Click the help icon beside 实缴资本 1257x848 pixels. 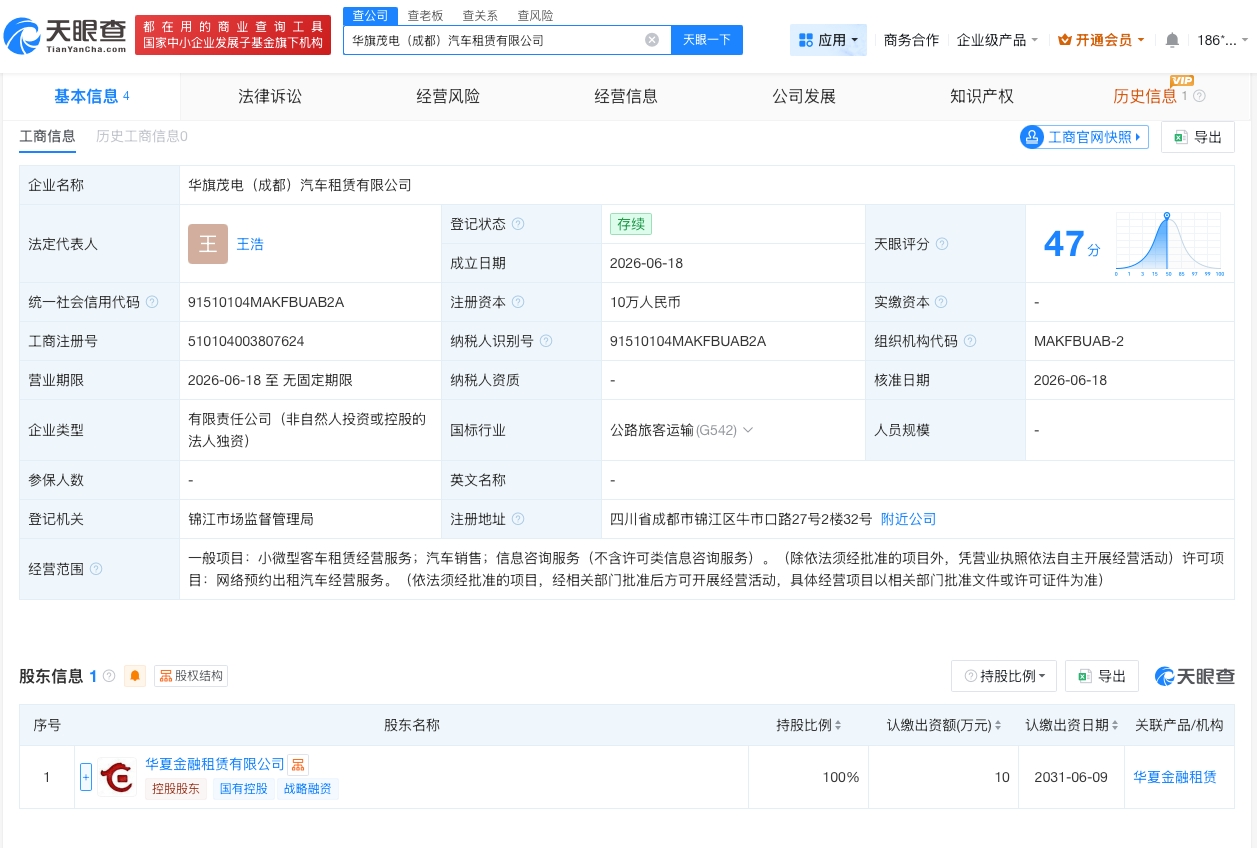[941, 302]
